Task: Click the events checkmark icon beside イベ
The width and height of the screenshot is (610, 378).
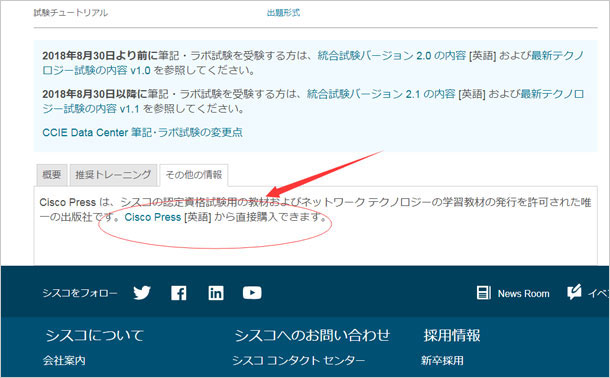Action: point(574,292)
